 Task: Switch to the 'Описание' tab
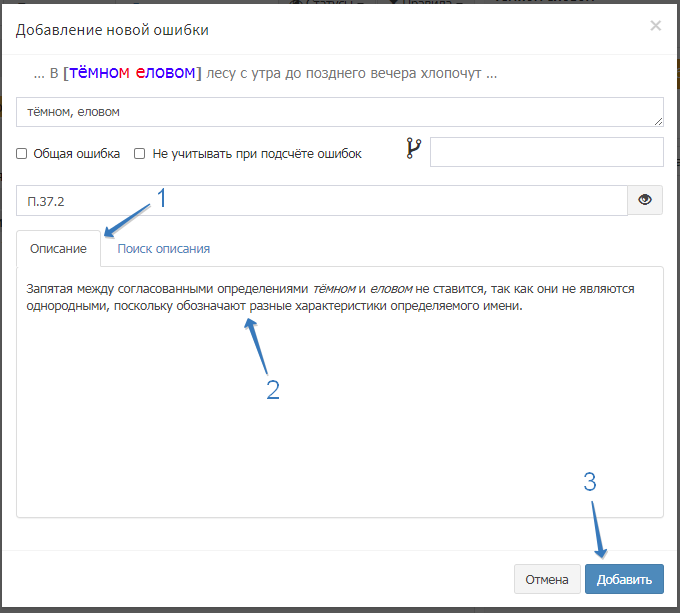(x=58, y=248)
